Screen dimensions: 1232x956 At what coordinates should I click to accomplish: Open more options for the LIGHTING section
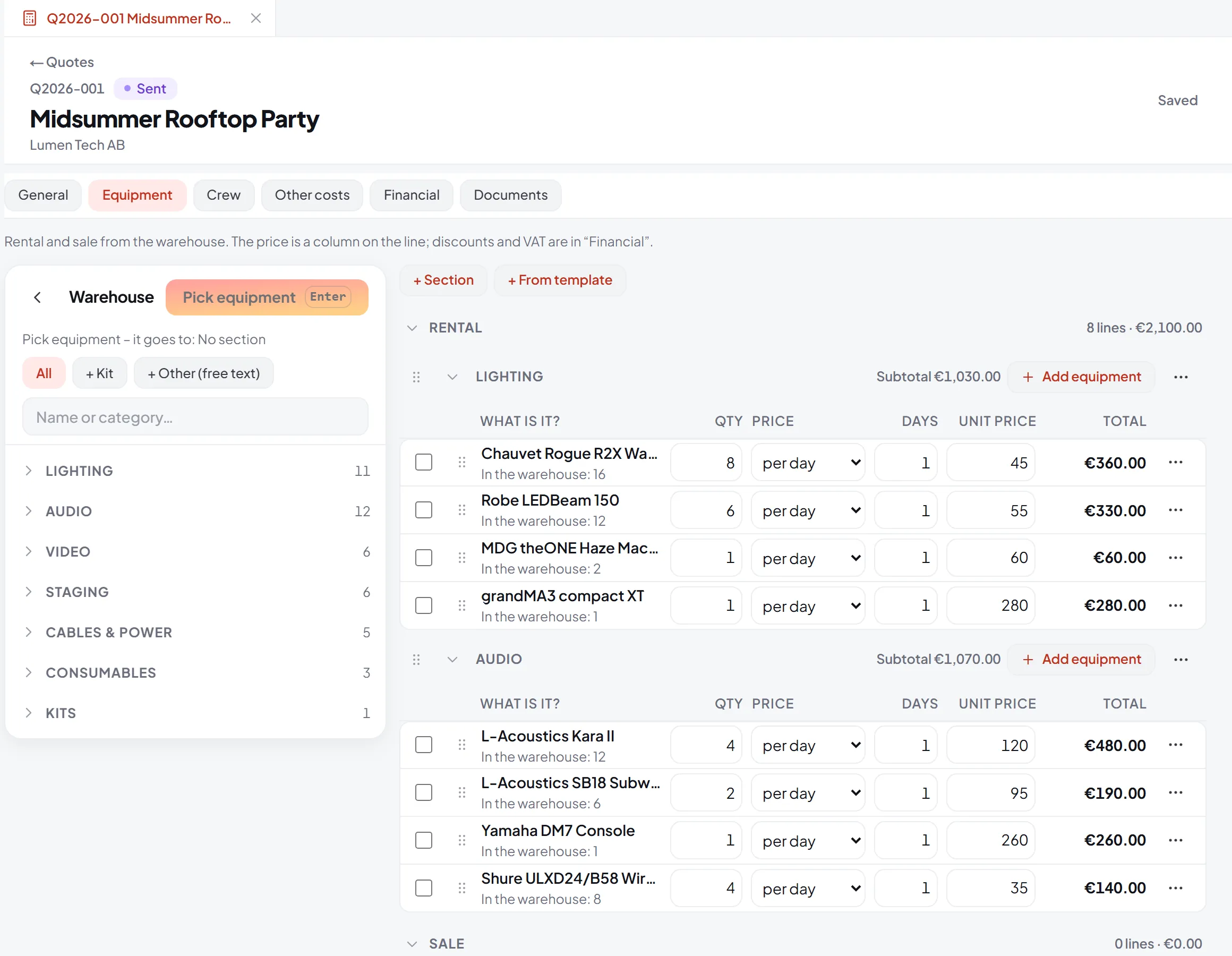[1180, 377]
